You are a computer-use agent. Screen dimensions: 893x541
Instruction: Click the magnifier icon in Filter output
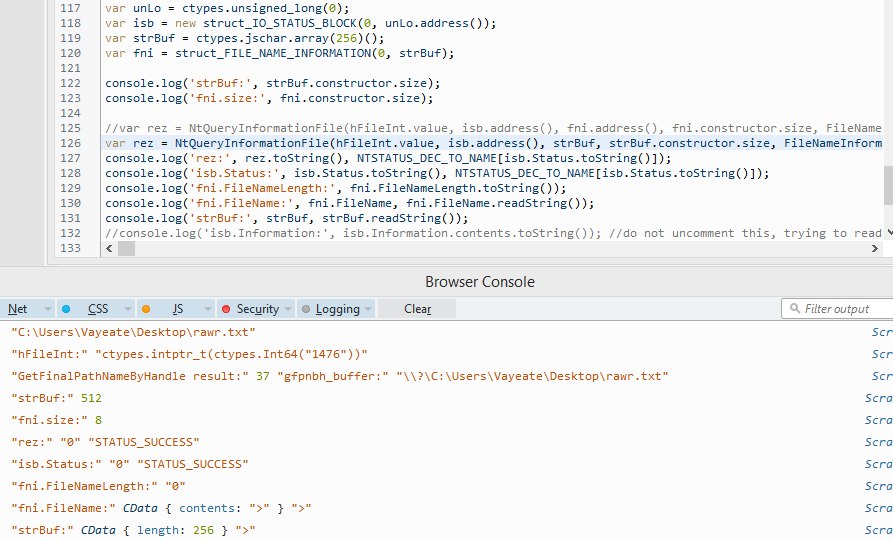[794, 308]
